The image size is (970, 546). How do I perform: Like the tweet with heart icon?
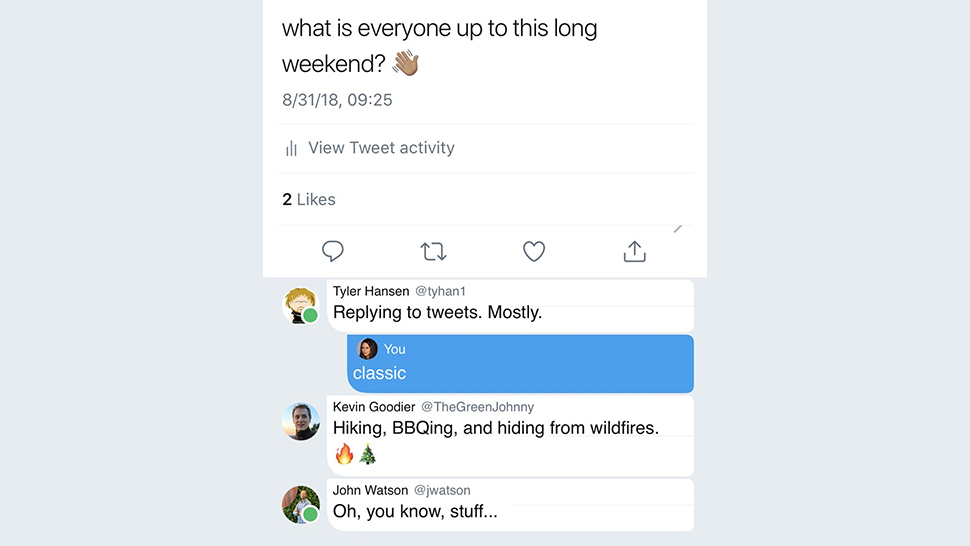[534, 251]
